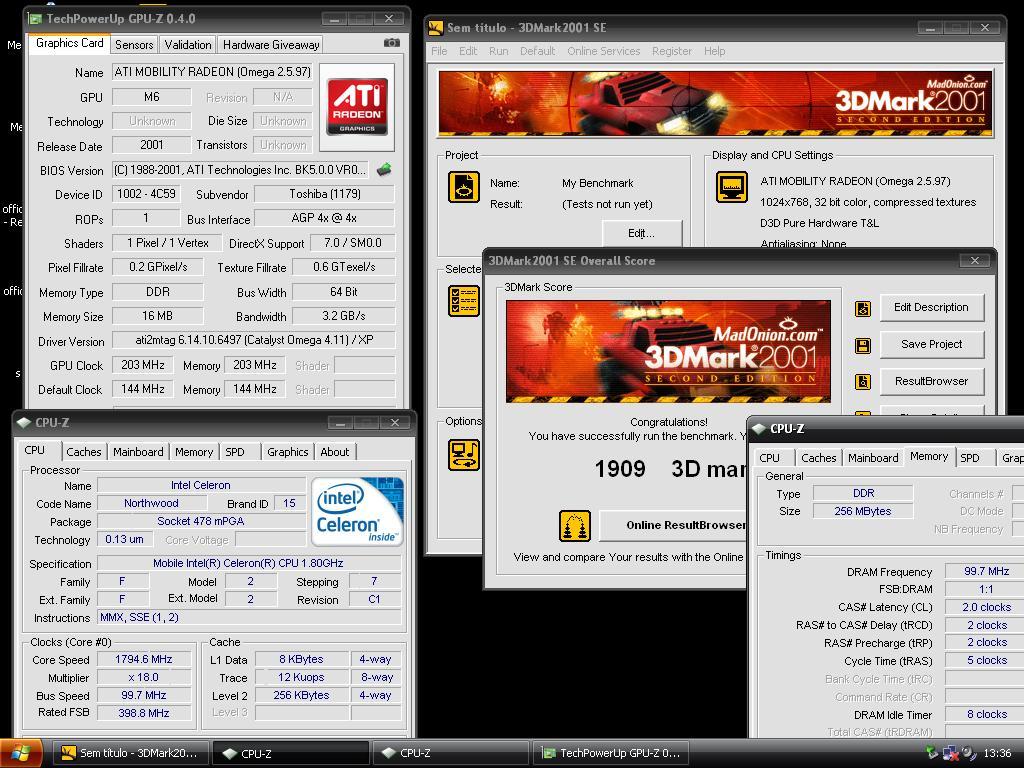The image size is (1024, 768).
Task: Open the Validation tab in GPU-Z
Action: click(x=187, y=44)
